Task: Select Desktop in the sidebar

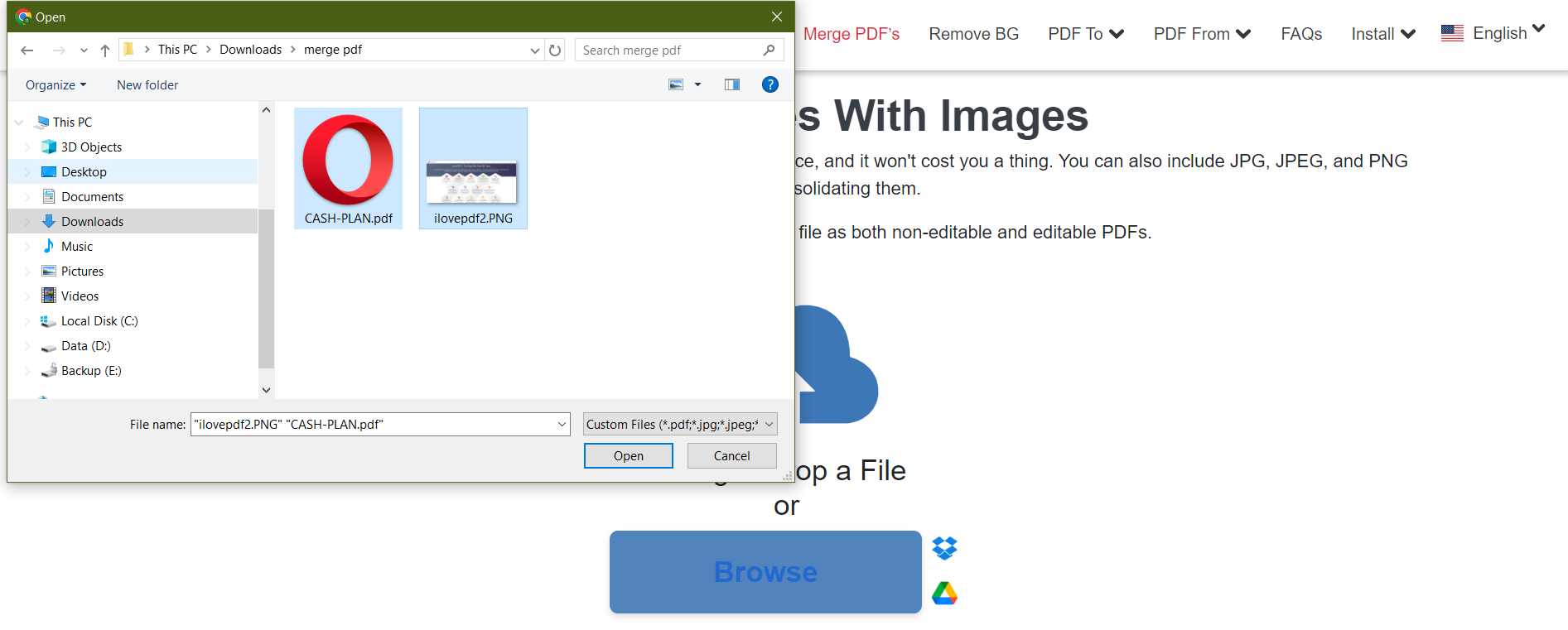Action: 84,172
